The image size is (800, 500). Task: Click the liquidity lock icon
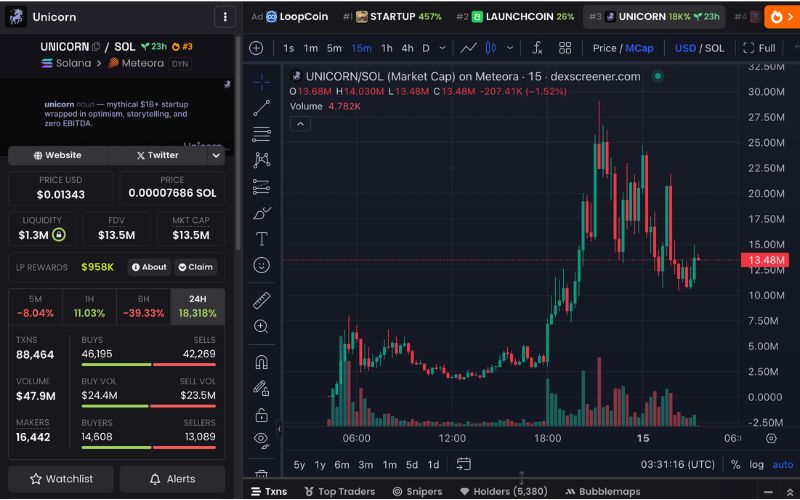pyautogui.click(x=59, y=235)
